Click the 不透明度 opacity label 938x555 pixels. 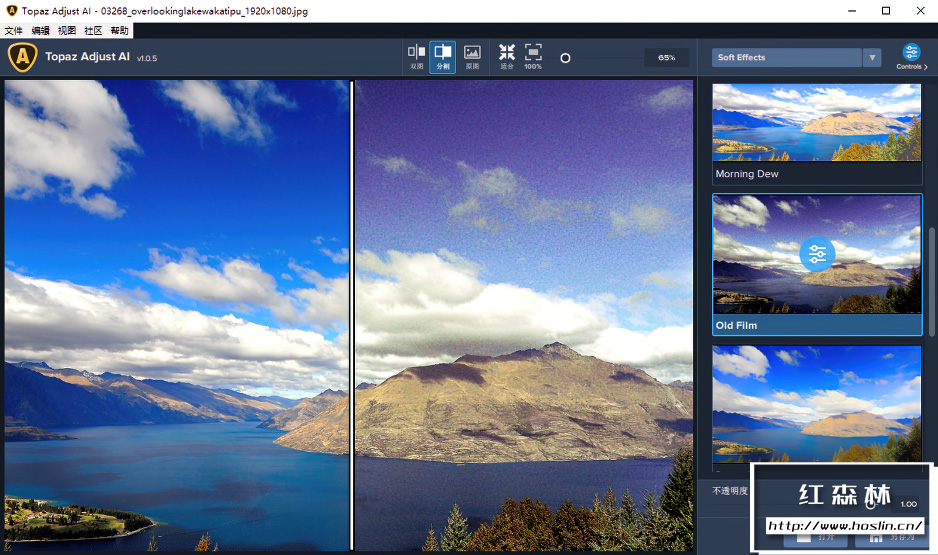tap(730, 491)
